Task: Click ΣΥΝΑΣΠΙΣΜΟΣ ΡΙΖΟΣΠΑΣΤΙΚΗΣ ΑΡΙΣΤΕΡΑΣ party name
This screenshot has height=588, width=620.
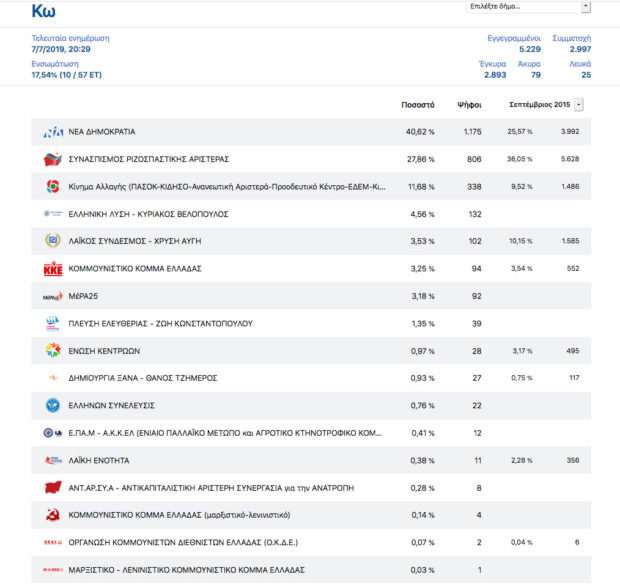Action: [x=149, y=159]
